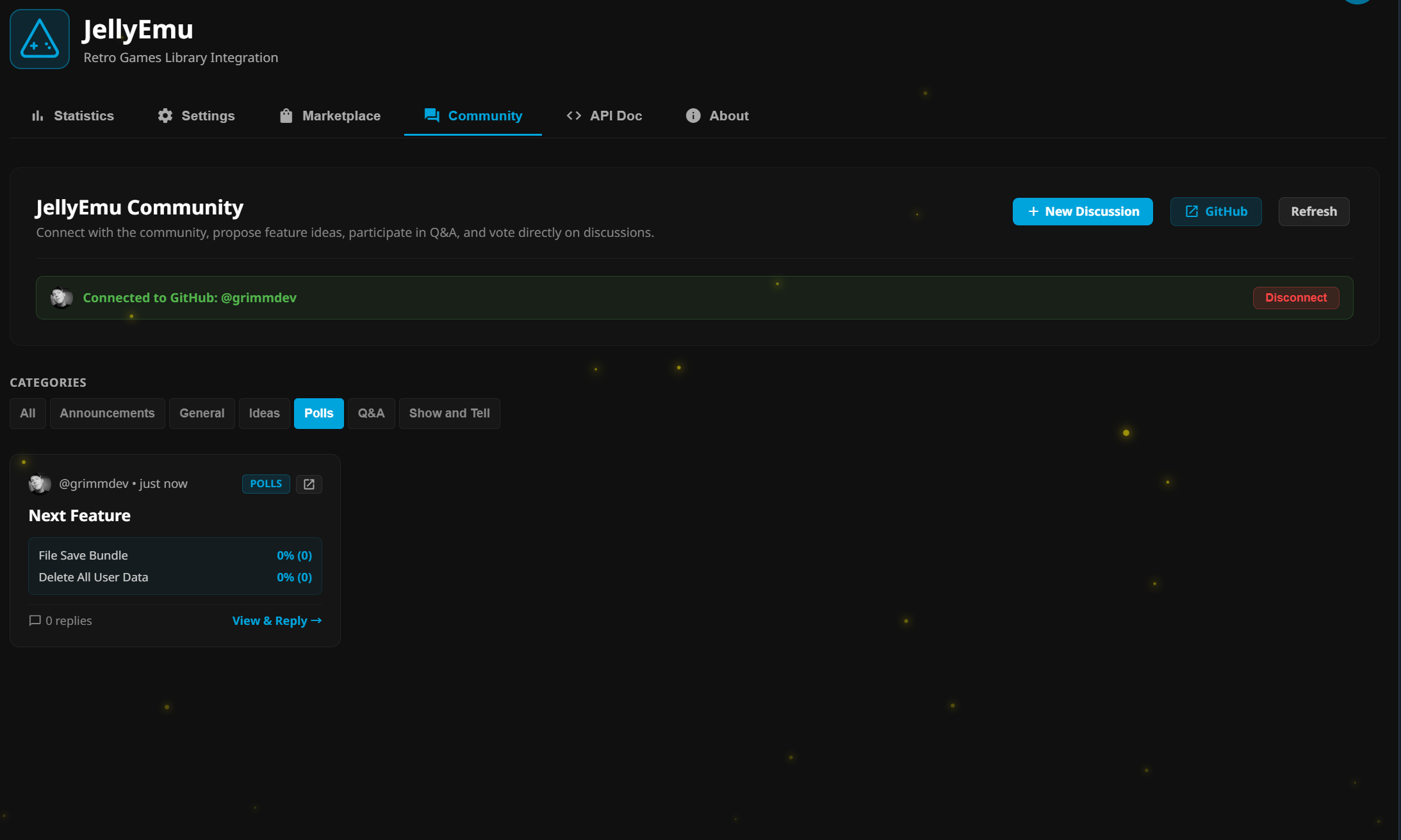This screenshot has height=840, width=1401.
Task: Click the Connected to GitHub: @grimmdev text
Action: click(190, 298)
